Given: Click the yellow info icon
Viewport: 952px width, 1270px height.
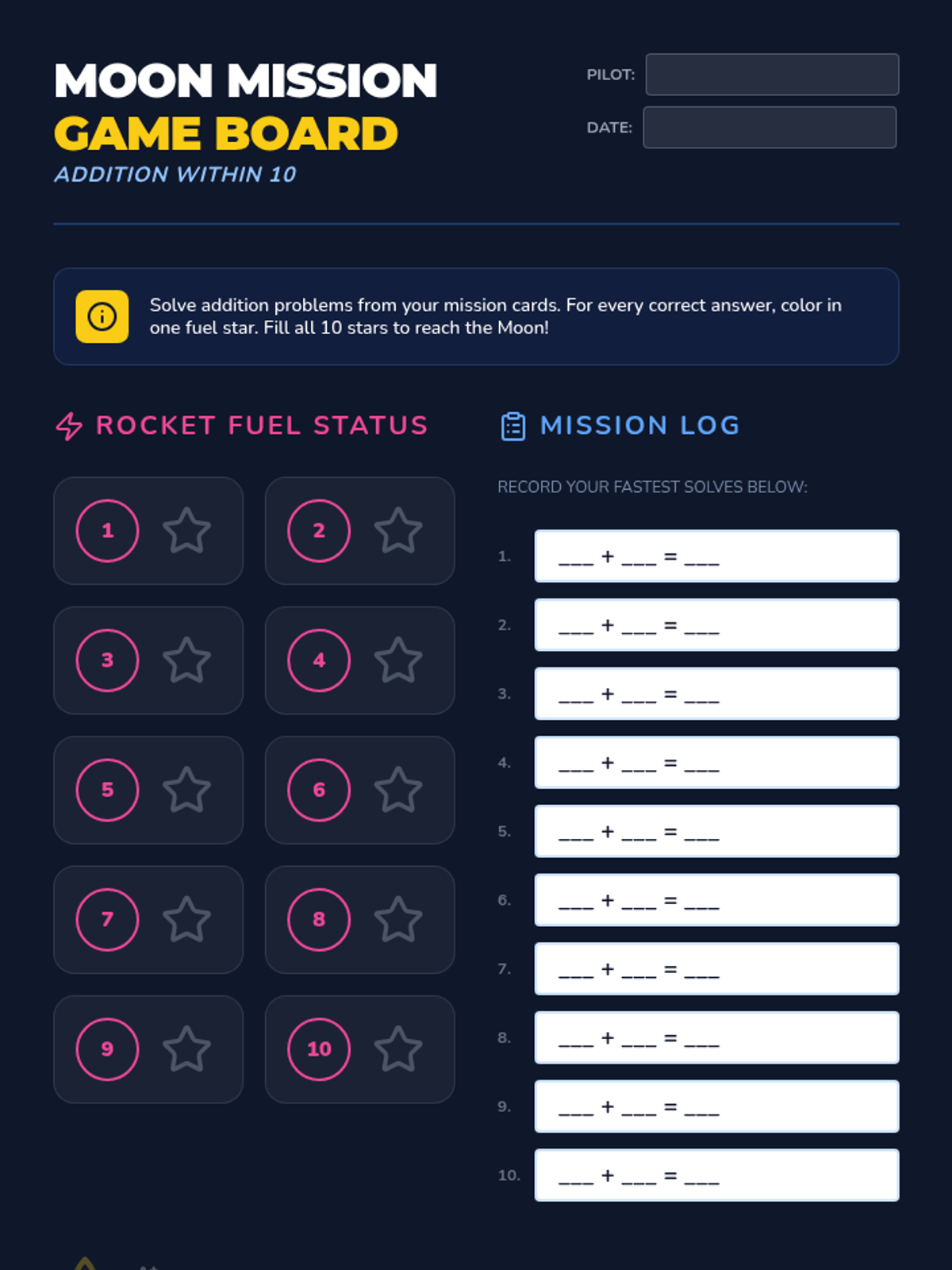Looking at the screenshot, I should coord(102,317).
